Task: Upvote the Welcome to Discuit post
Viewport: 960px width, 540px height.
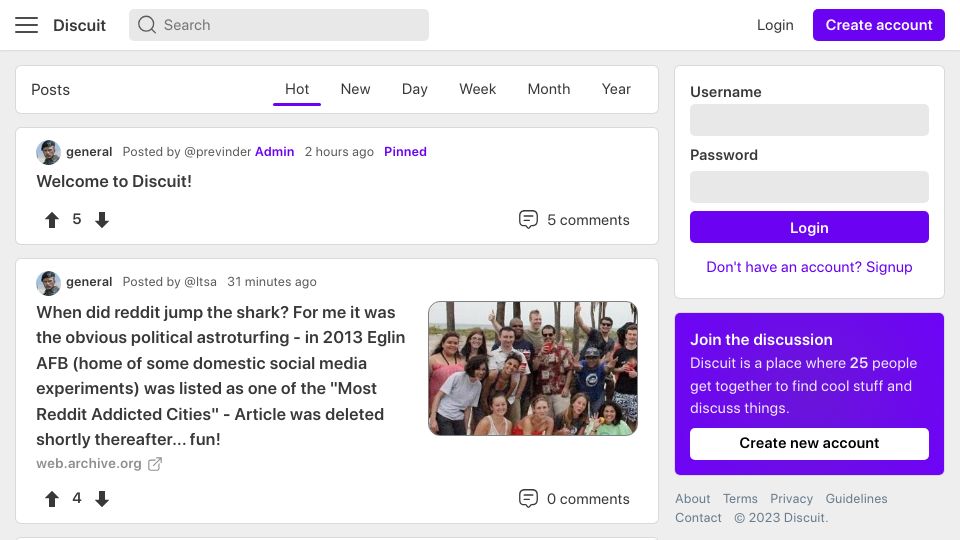Action: [52, 220]
